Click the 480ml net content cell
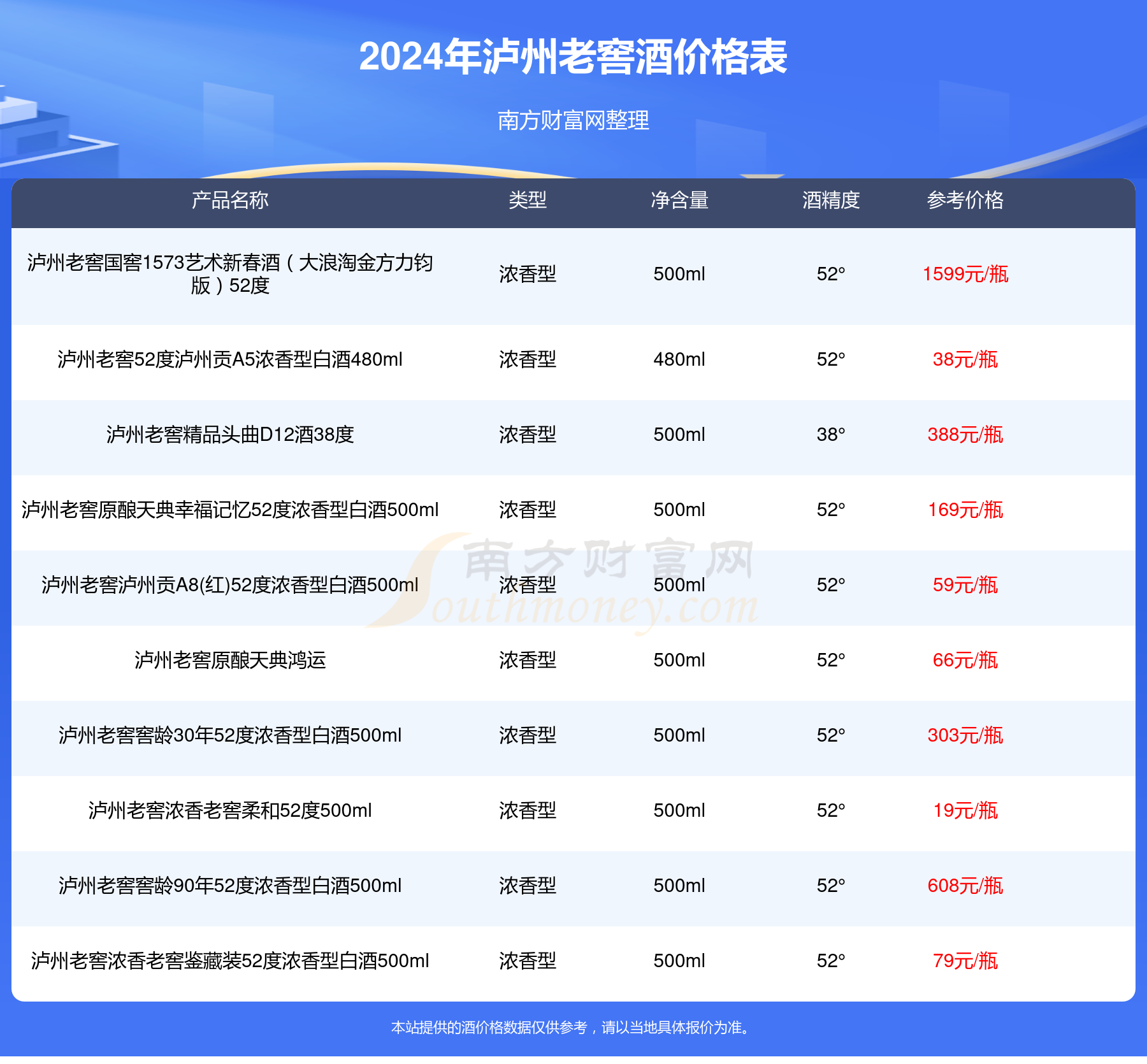 coord(679,359)
